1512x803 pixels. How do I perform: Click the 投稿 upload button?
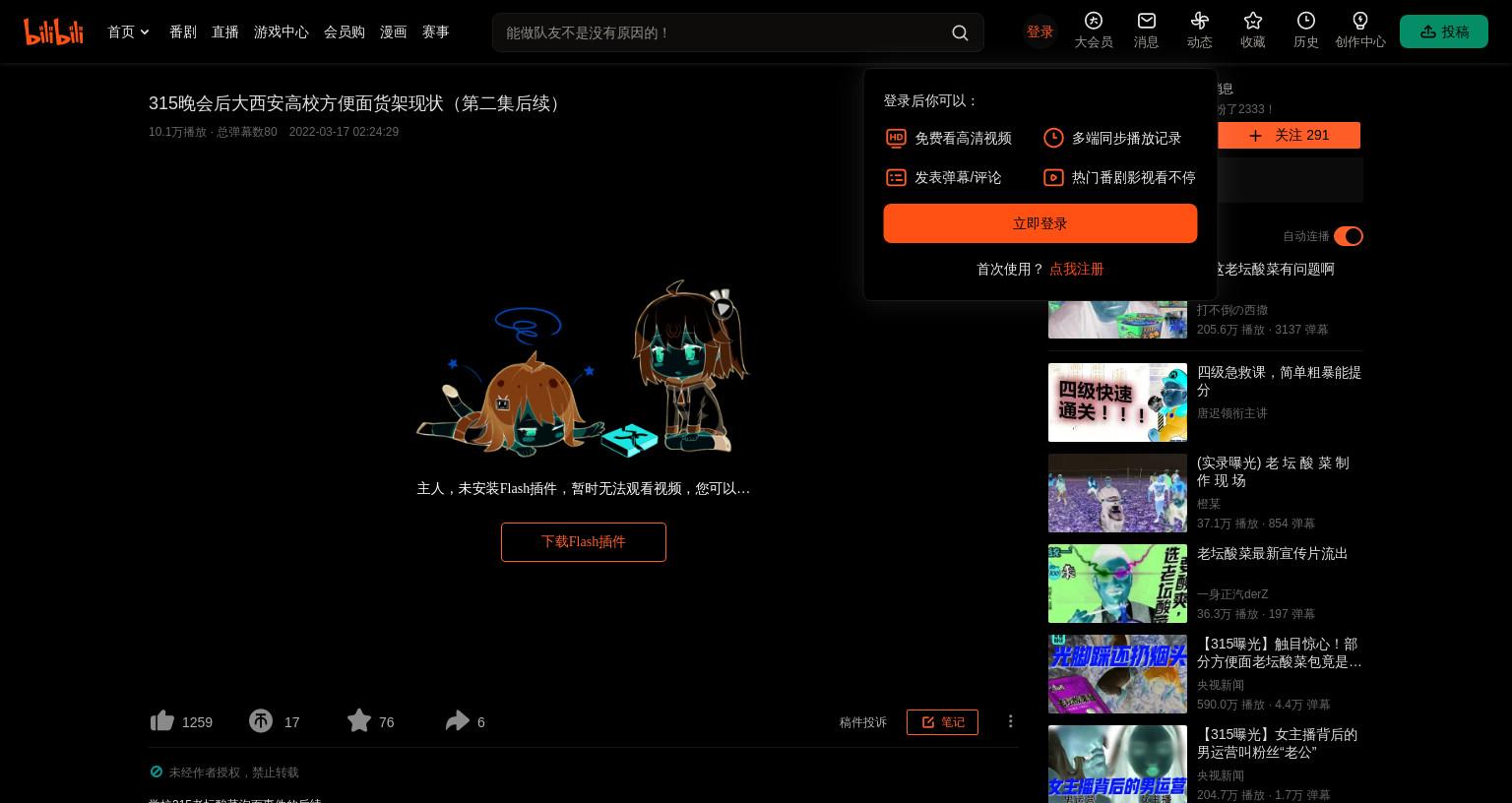(1444, 32)
